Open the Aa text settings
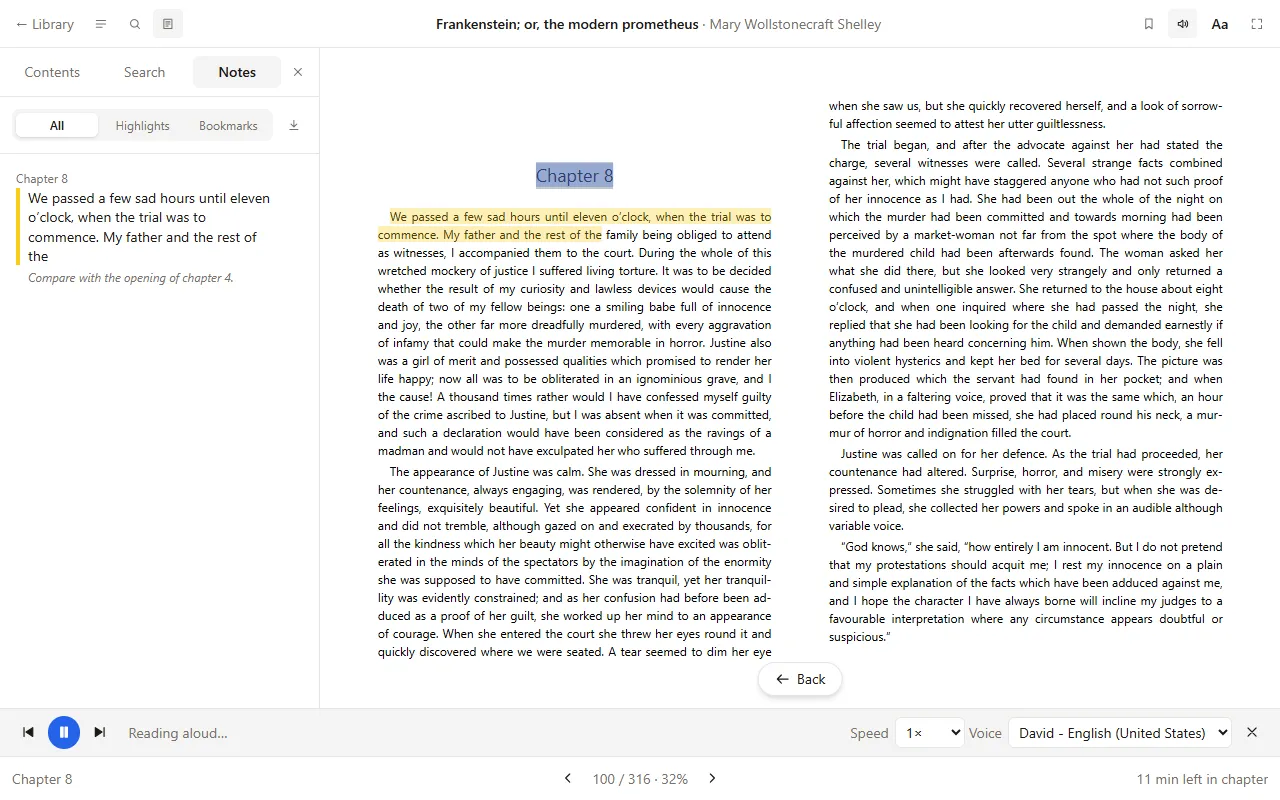This screenshot has width=1280, height=800. (x=1220, y=24)
